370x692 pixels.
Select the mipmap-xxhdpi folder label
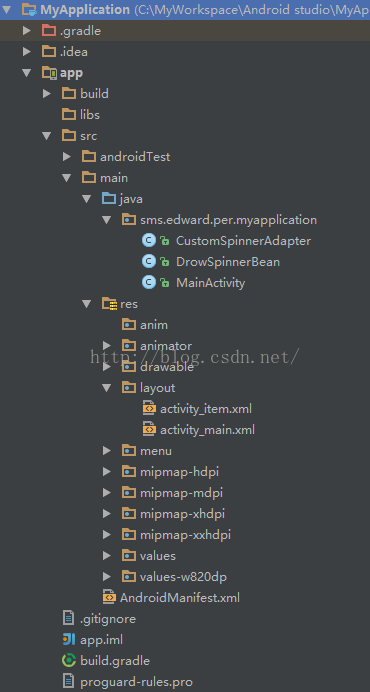(185, 535)
